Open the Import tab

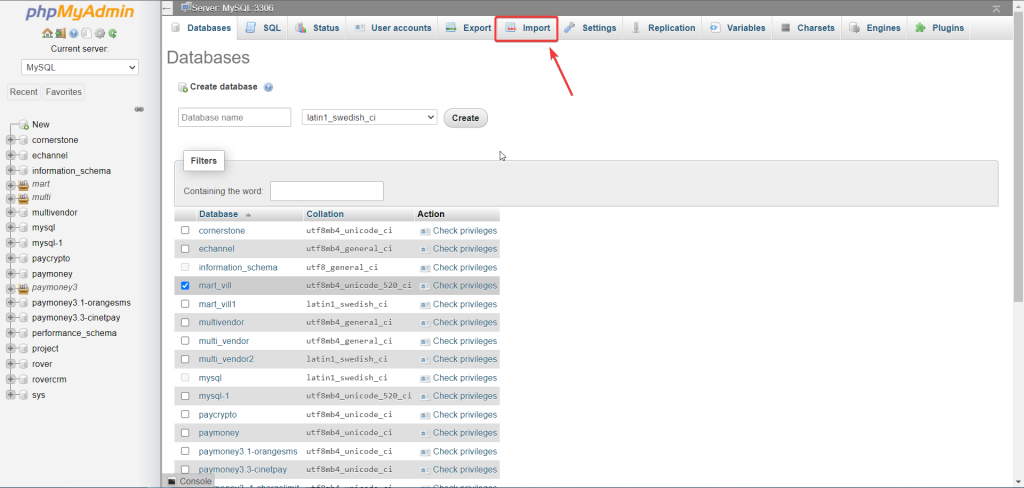527,28
